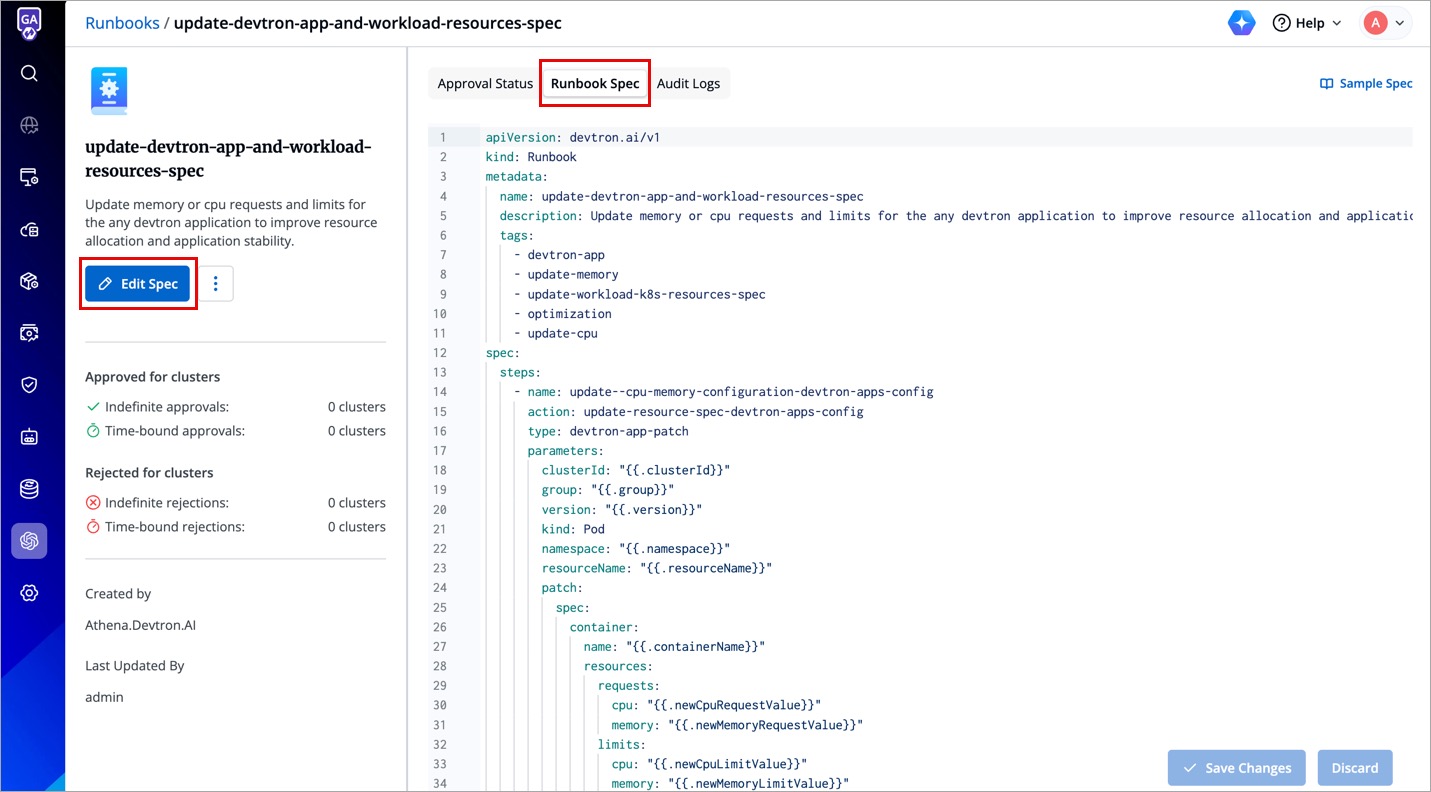Open the Sample Spec link

coord(1366,83)
